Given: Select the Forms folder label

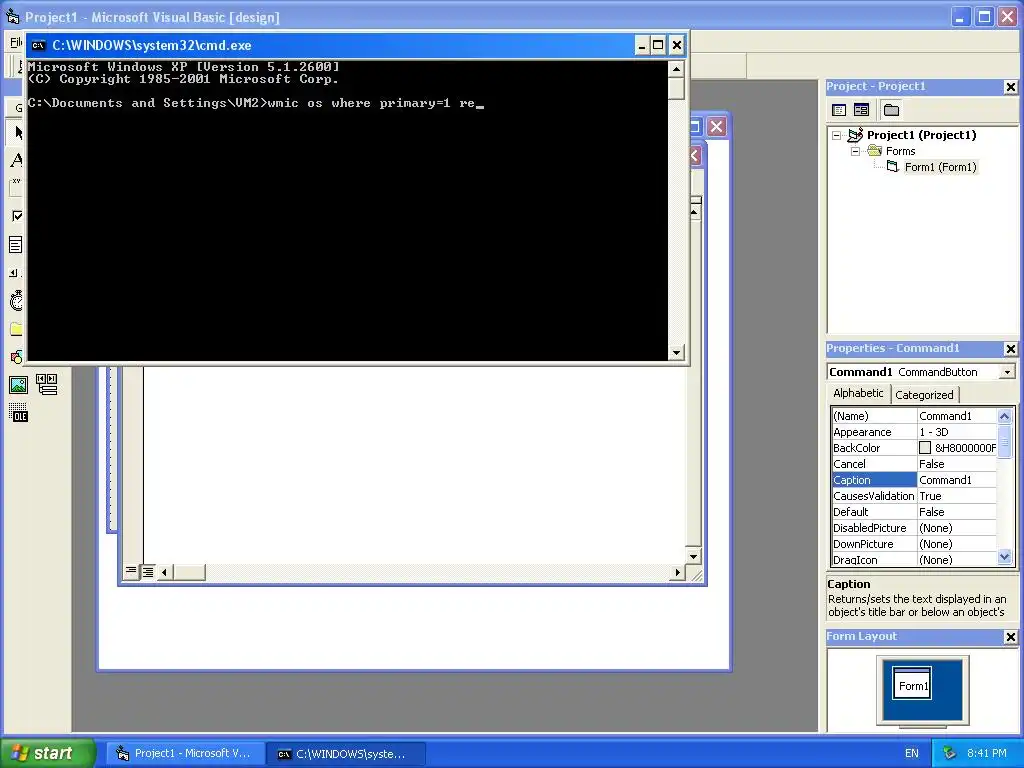Looking at the screenshot, I should pos(901,152).
